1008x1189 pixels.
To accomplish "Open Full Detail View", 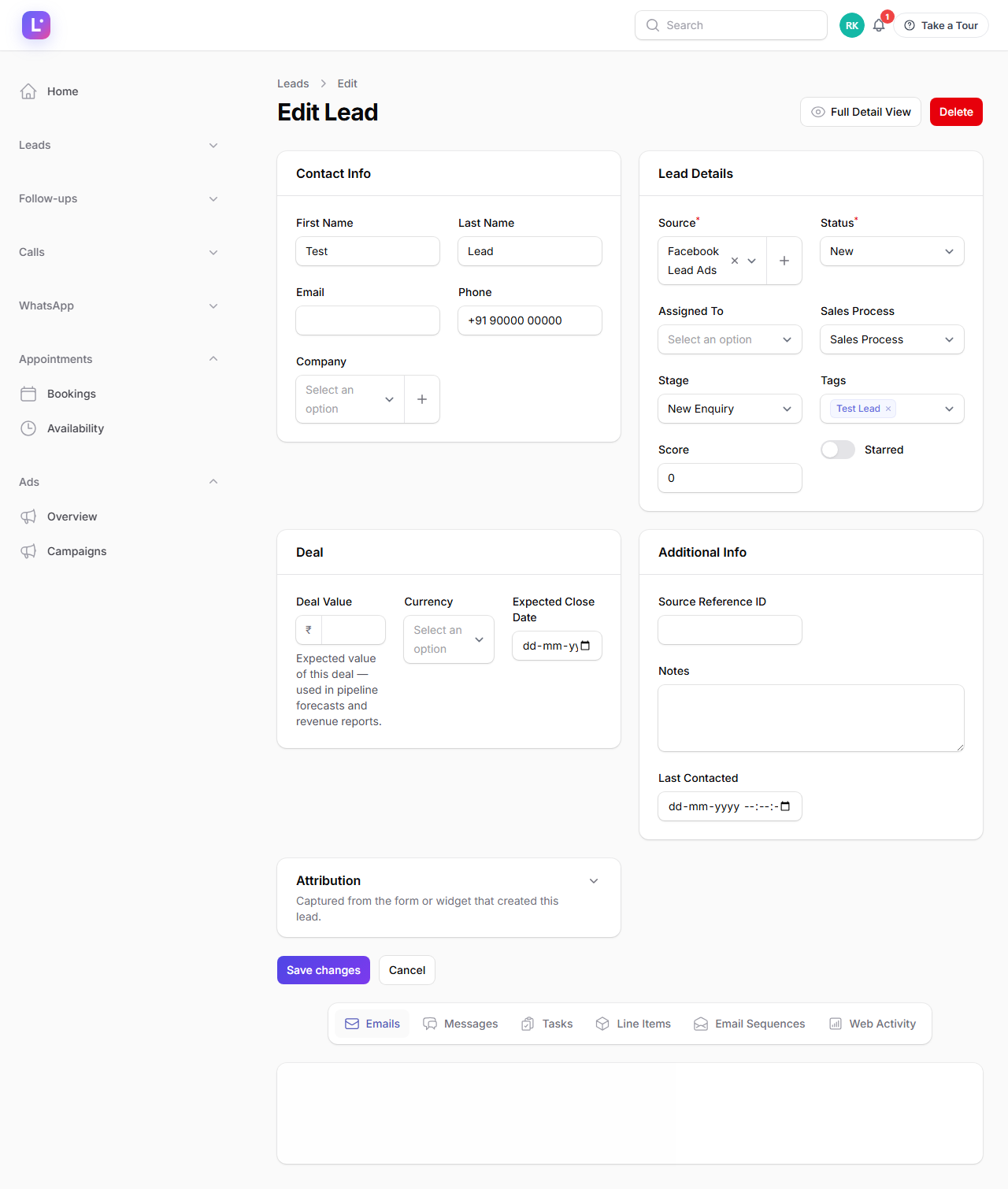I will [x=861, y=112].
